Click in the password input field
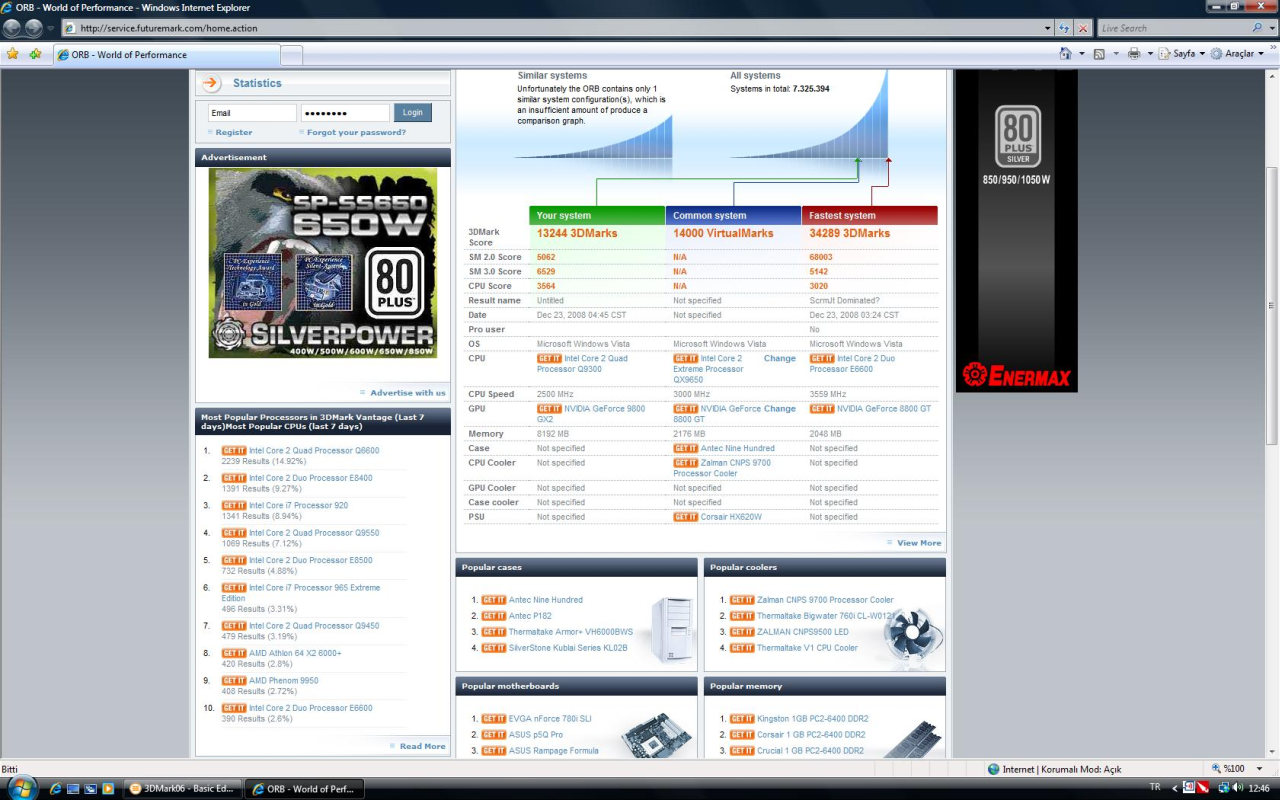This screenshot has width=1280, height=800. (x=345, y=113)
